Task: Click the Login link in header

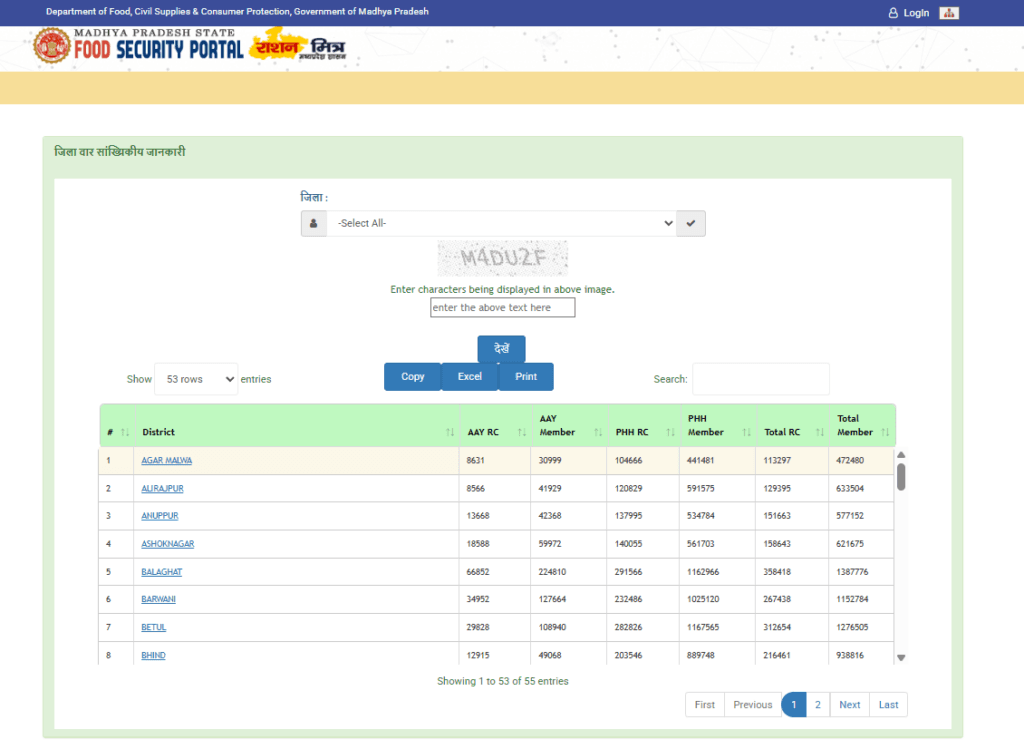Action: [916, 12]
